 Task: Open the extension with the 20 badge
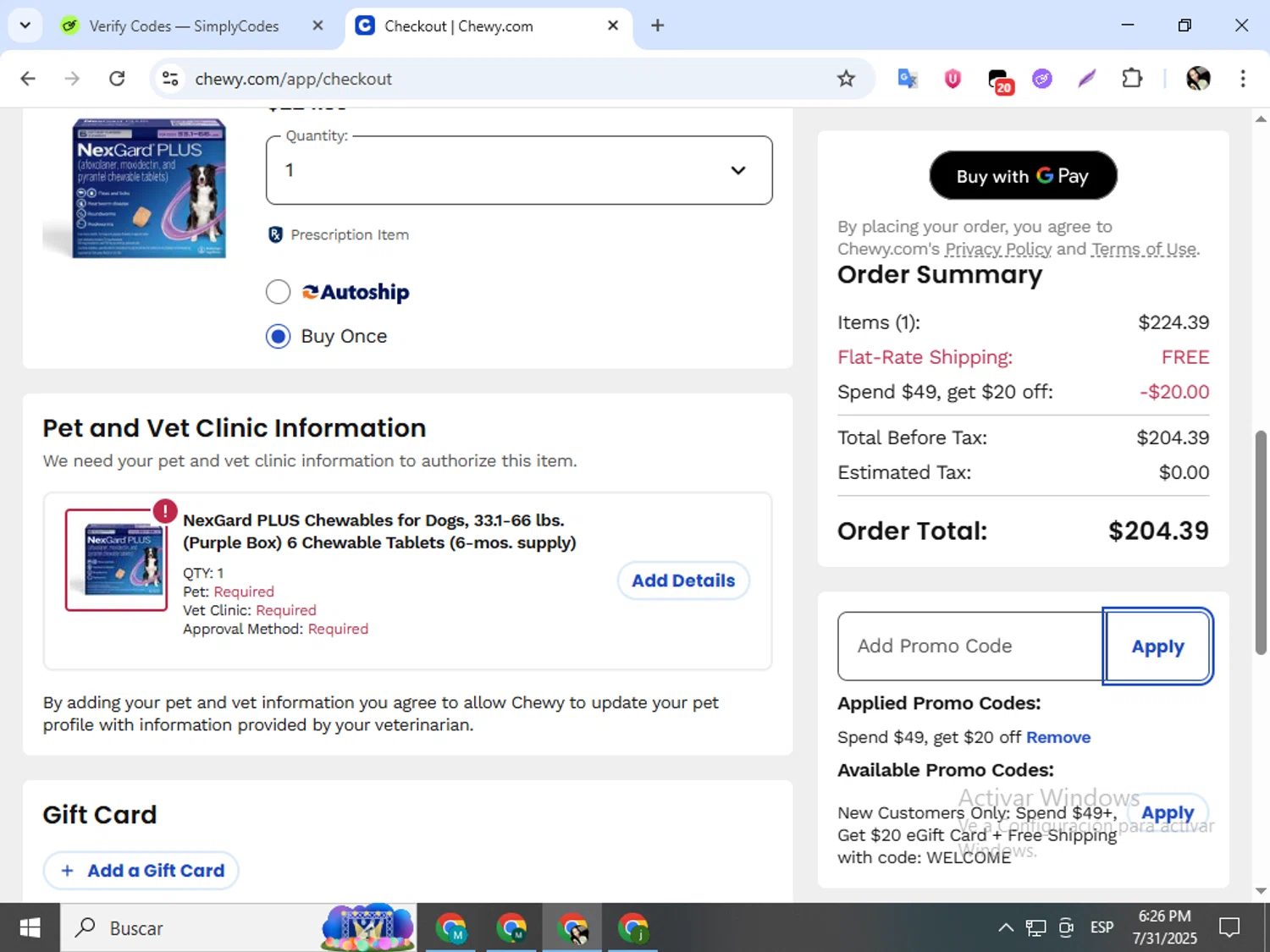(x=1000, y=80)
